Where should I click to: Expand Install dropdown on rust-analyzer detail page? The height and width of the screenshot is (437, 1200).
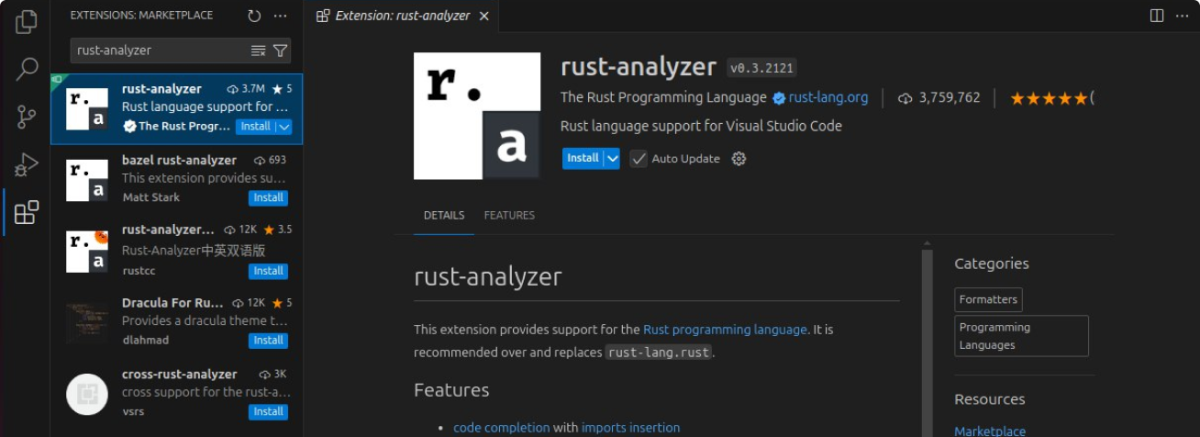pos(612,158)
